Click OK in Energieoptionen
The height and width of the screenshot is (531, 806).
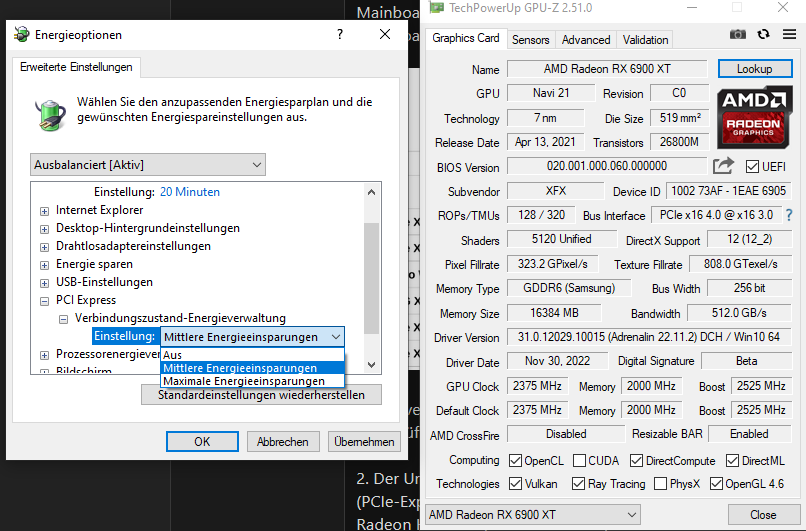(x=202, y=442)
